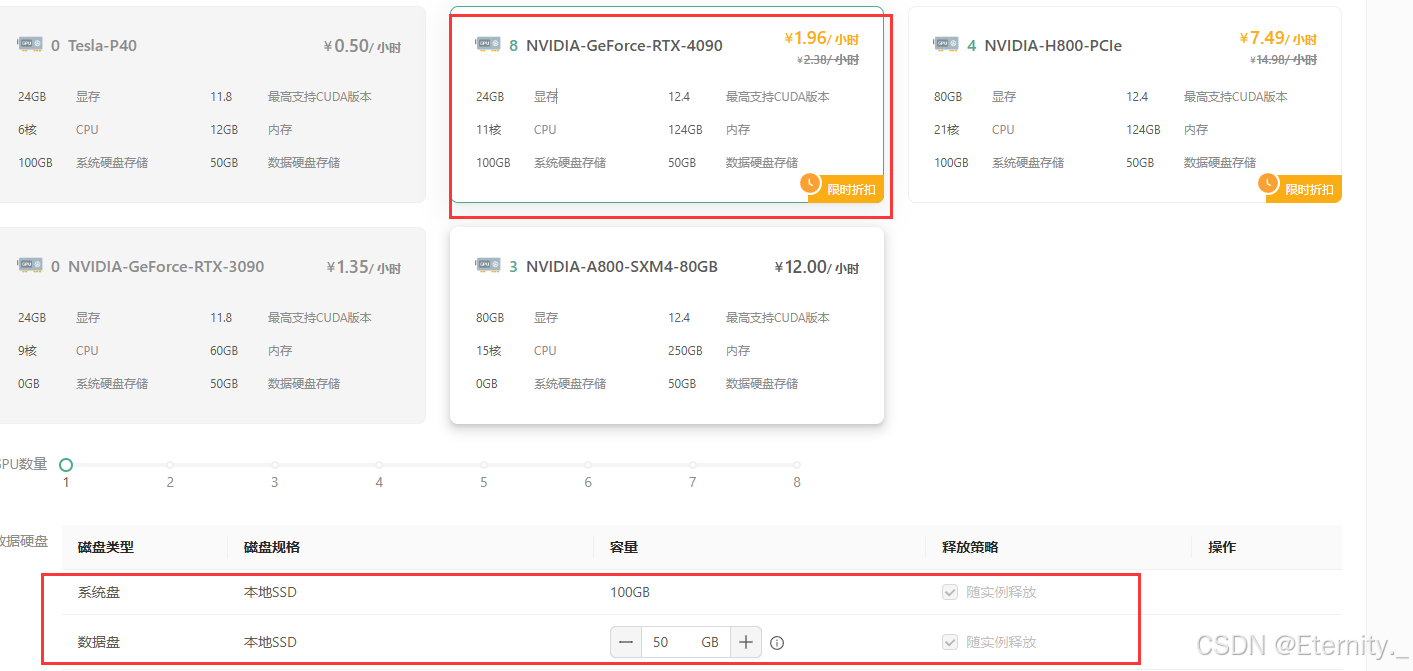Set GPU count slider to 6
Screen dimensions: 1413x671
[588, 465]
